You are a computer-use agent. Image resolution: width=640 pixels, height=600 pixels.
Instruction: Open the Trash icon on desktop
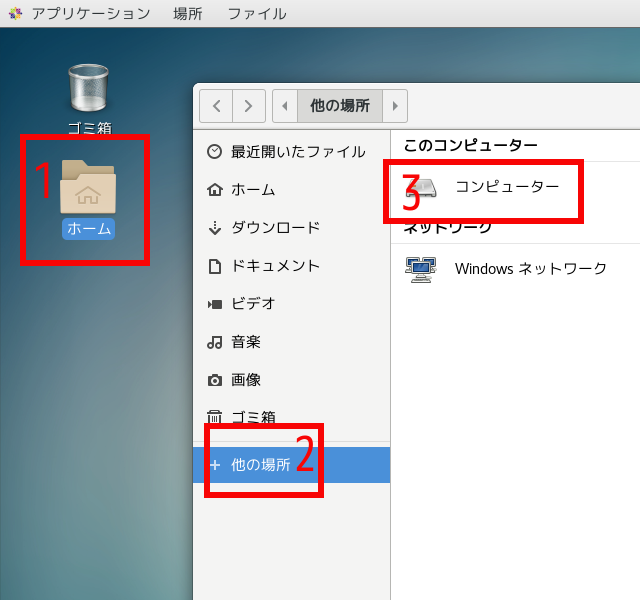point(88,88)
